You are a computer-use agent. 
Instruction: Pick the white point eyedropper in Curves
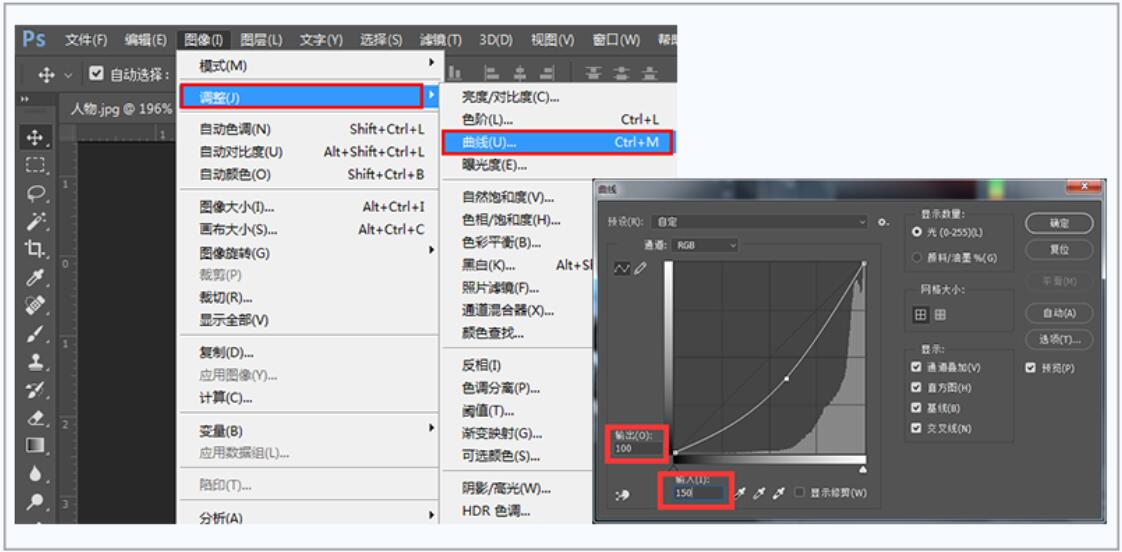click(x=779, y=493)
